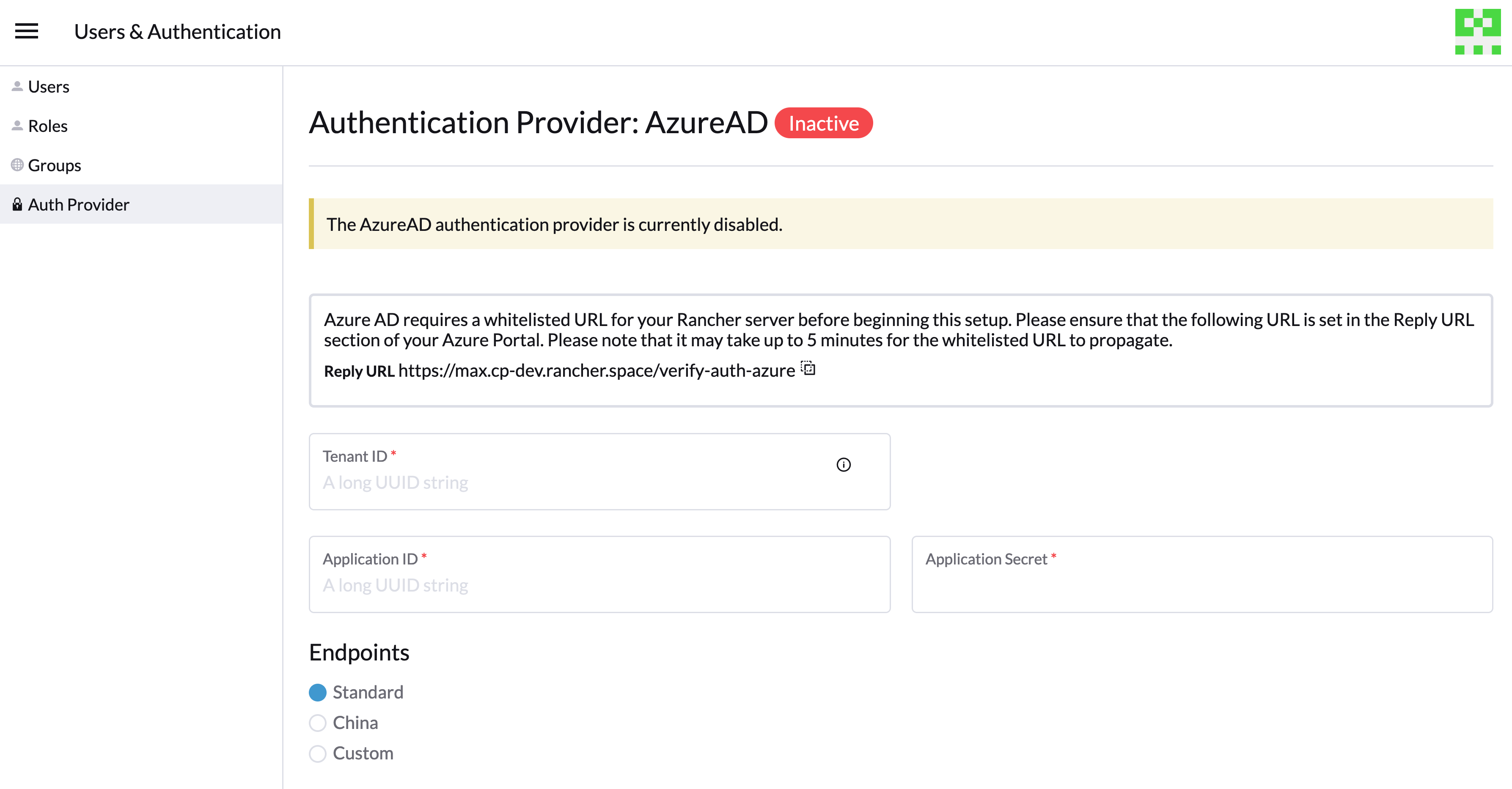Click the lock icon beside Auth Provider
This screenshot has width=1512, height=789.
pos(17,204)
